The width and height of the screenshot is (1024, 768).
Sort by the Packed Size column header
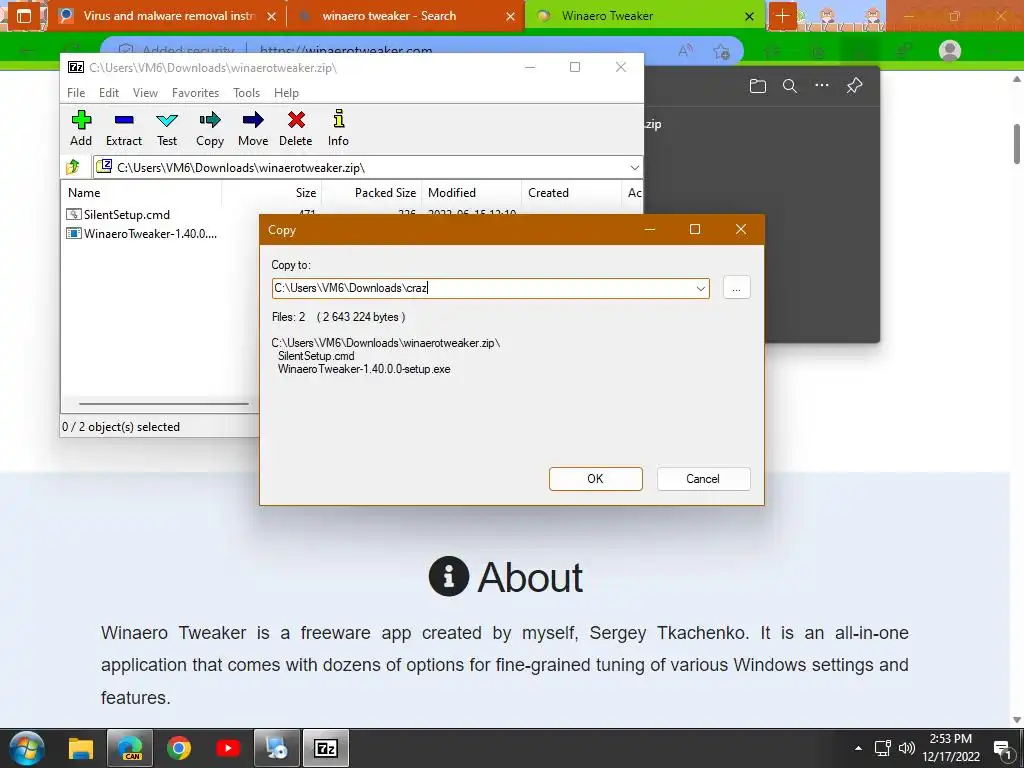point(372,193)
